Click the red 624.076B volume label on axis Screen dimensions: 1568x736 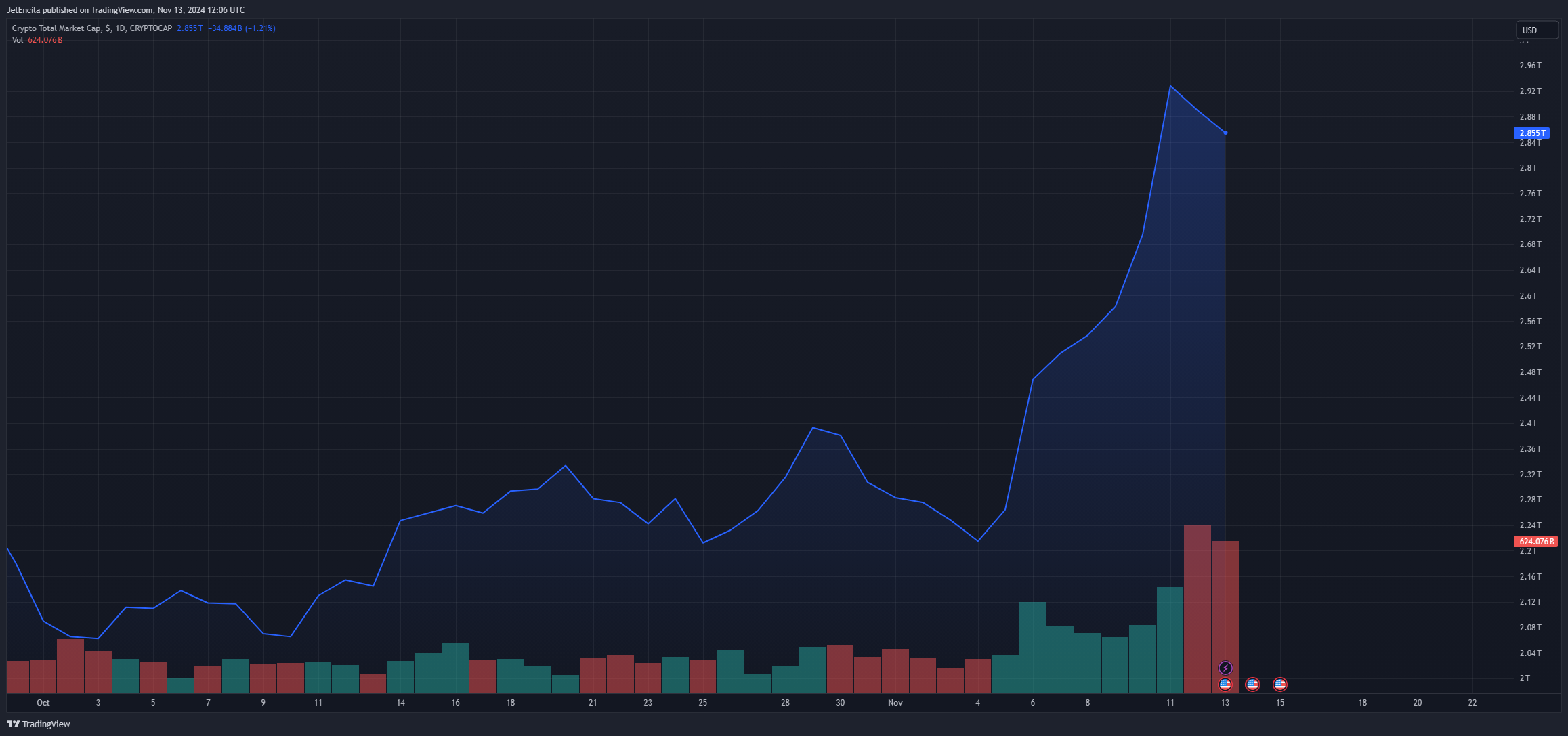click(x=1535, y=542)
